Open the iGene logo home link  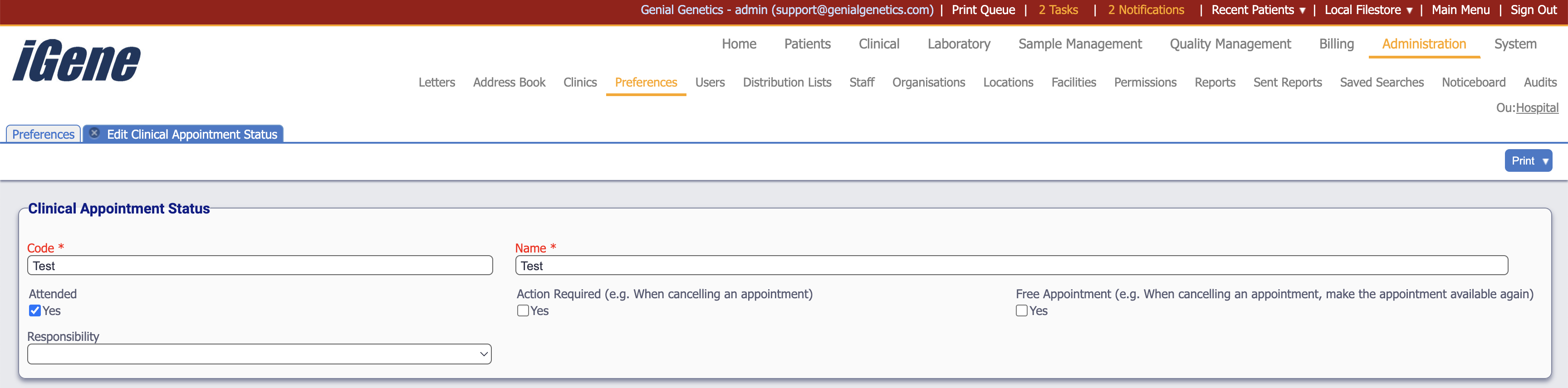point(77,59)
